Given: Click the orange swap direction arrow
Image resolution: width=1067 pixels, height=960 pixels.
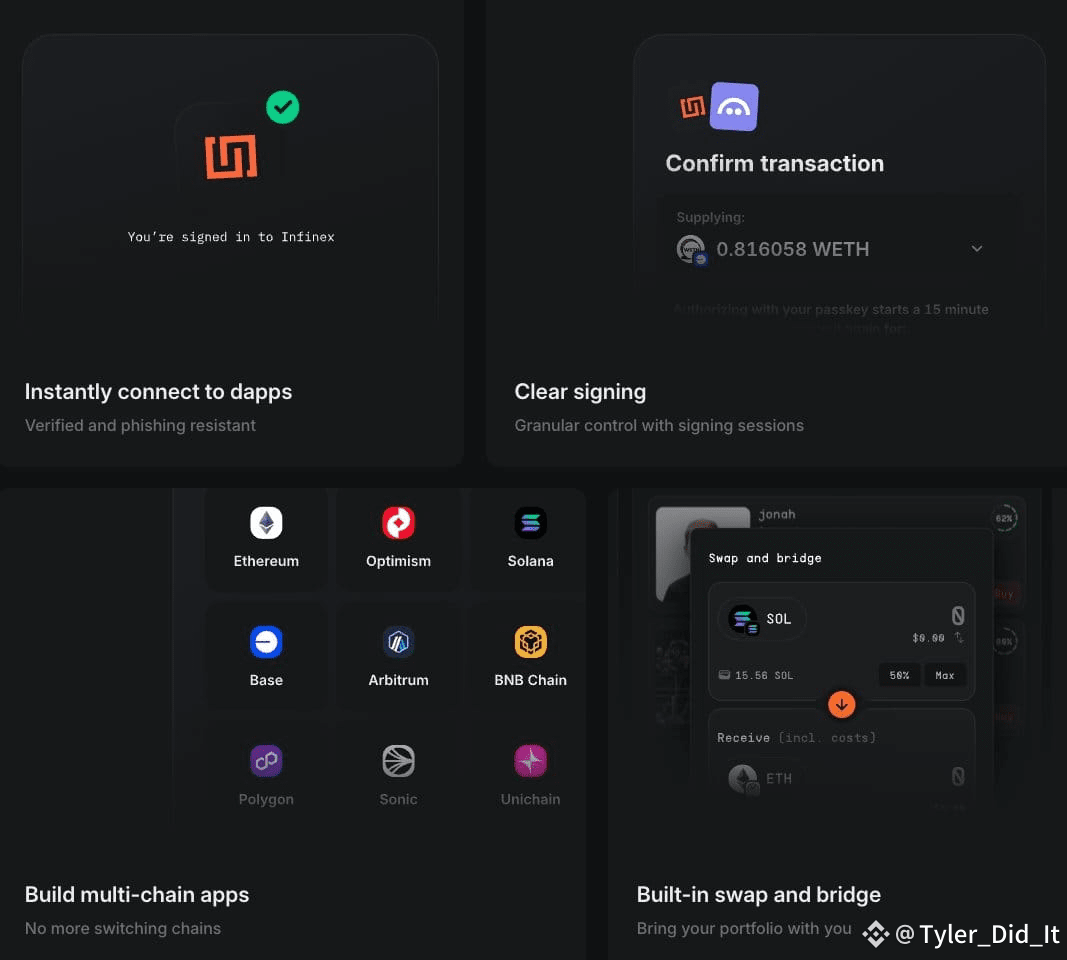Looking at the screenshot, I should [842, 704].
